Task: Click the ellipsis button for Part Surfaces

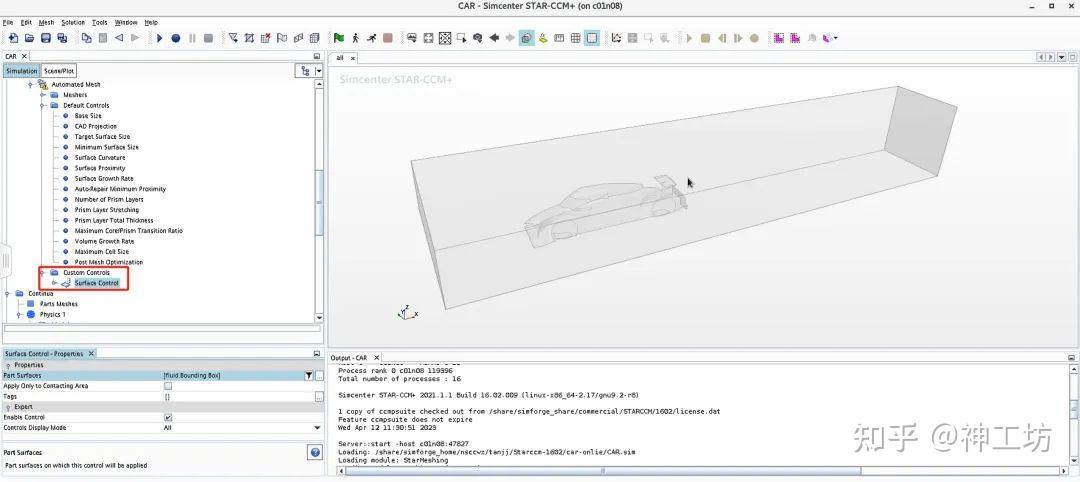Action: pyautogui.click(x=319, y=375)
